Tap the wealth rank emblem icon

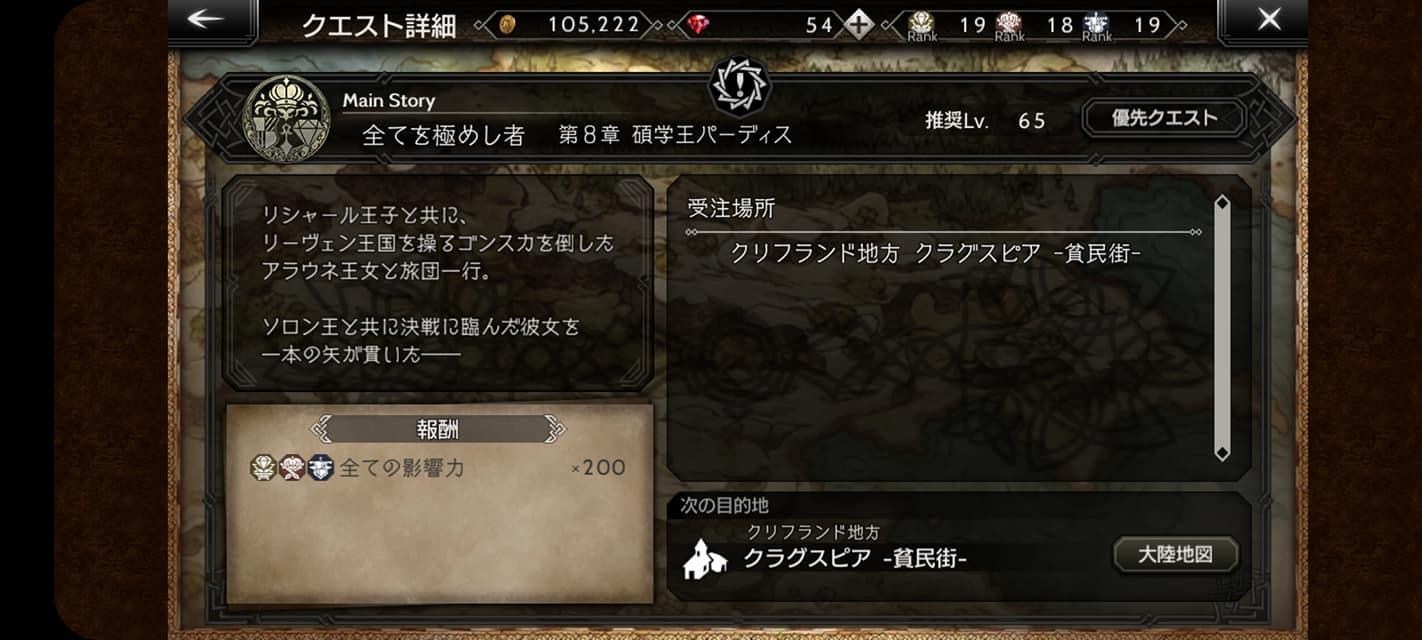coord(921,22)
